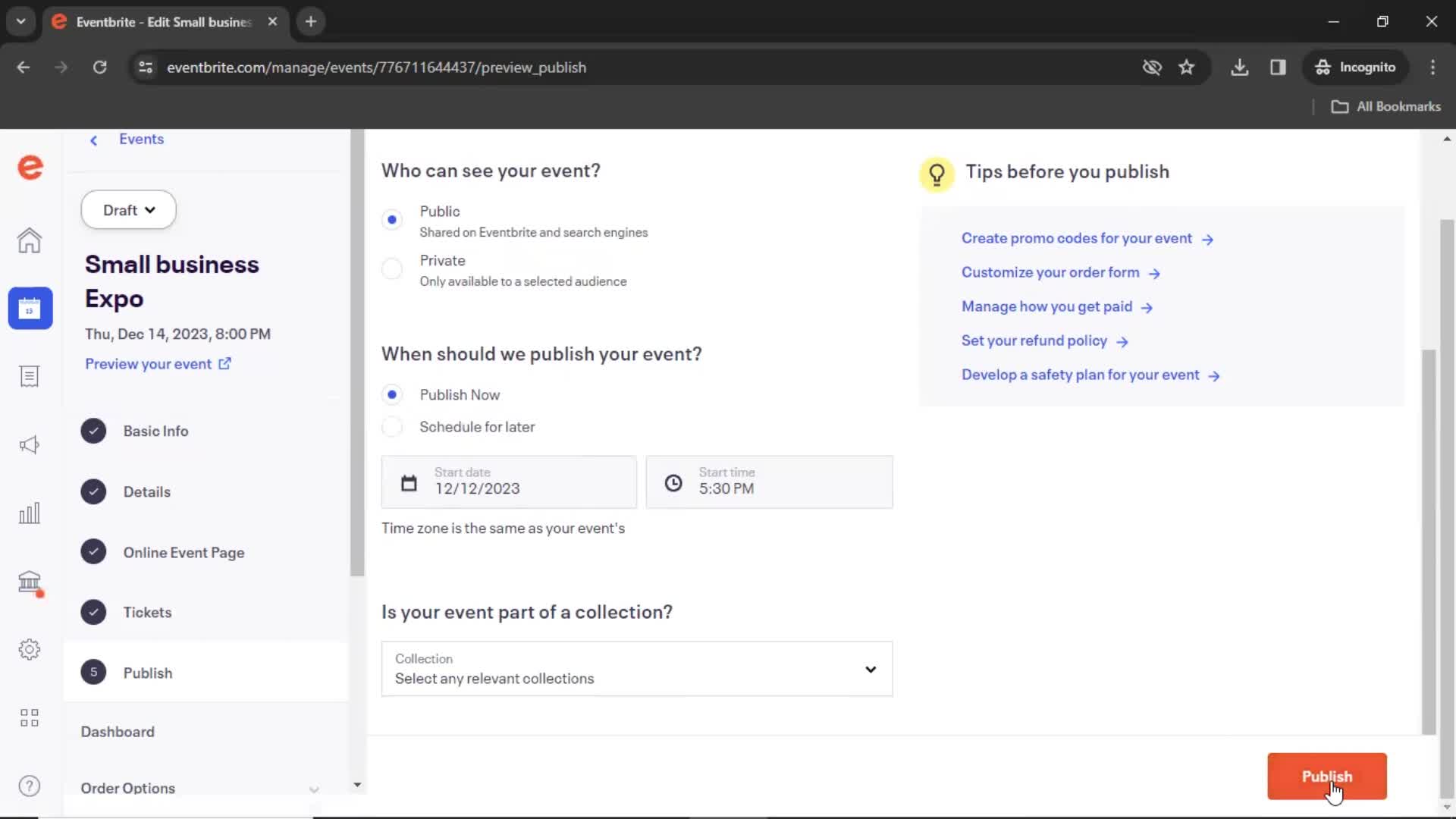Select Public event visibility radio button
The image size is (1456, 819).
[x=392, y=218]
